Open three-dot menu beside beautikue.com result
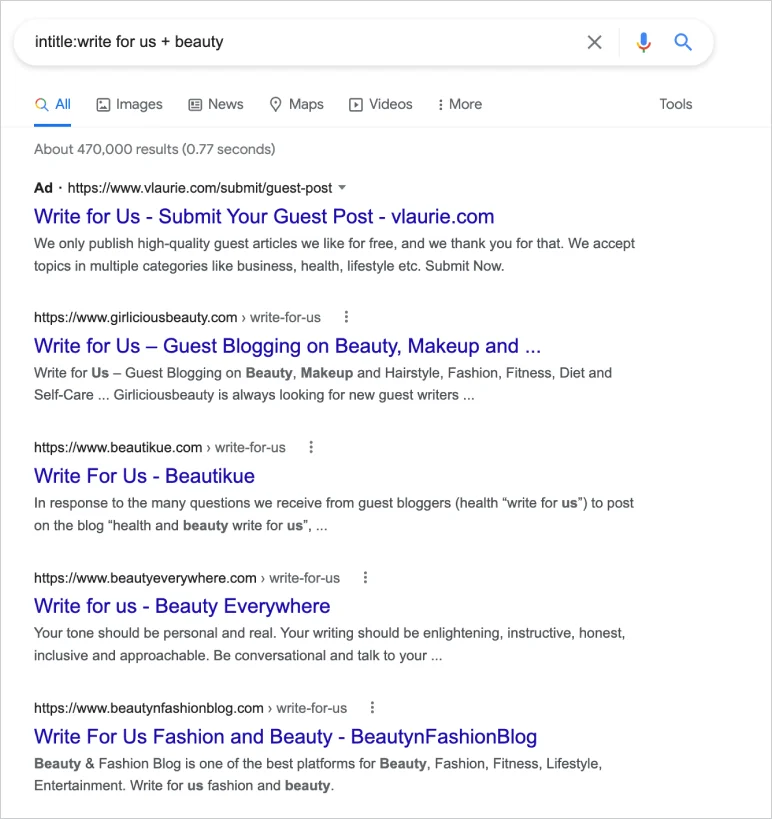The width and height of the screenshot is (772, 819). [x=311, y=447]
